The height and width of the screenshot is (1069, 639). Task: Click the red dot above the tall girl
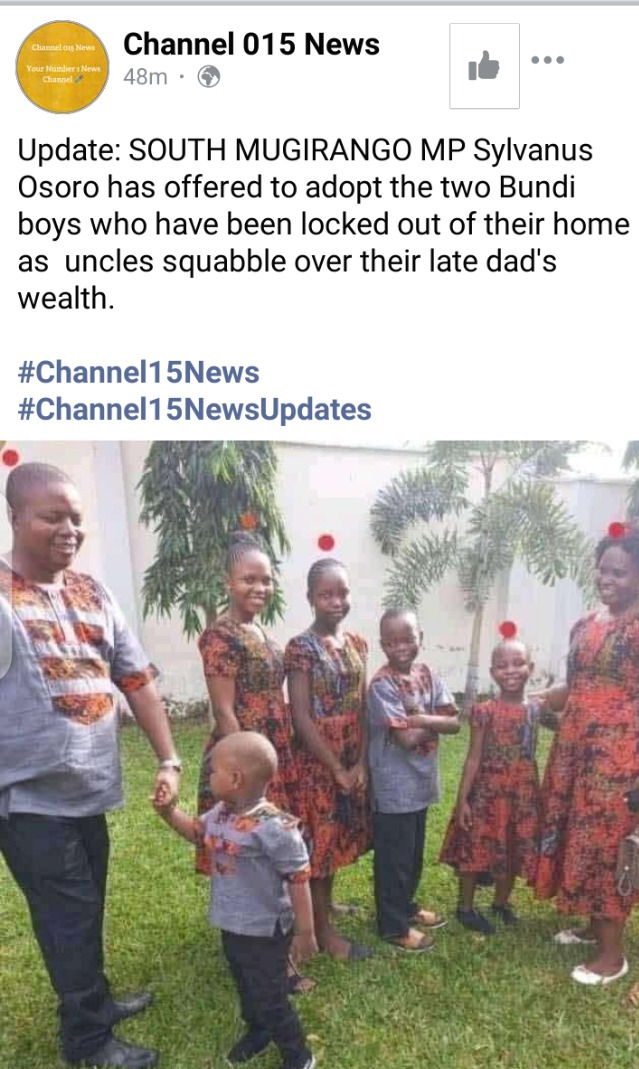click(x=326, y=543)
